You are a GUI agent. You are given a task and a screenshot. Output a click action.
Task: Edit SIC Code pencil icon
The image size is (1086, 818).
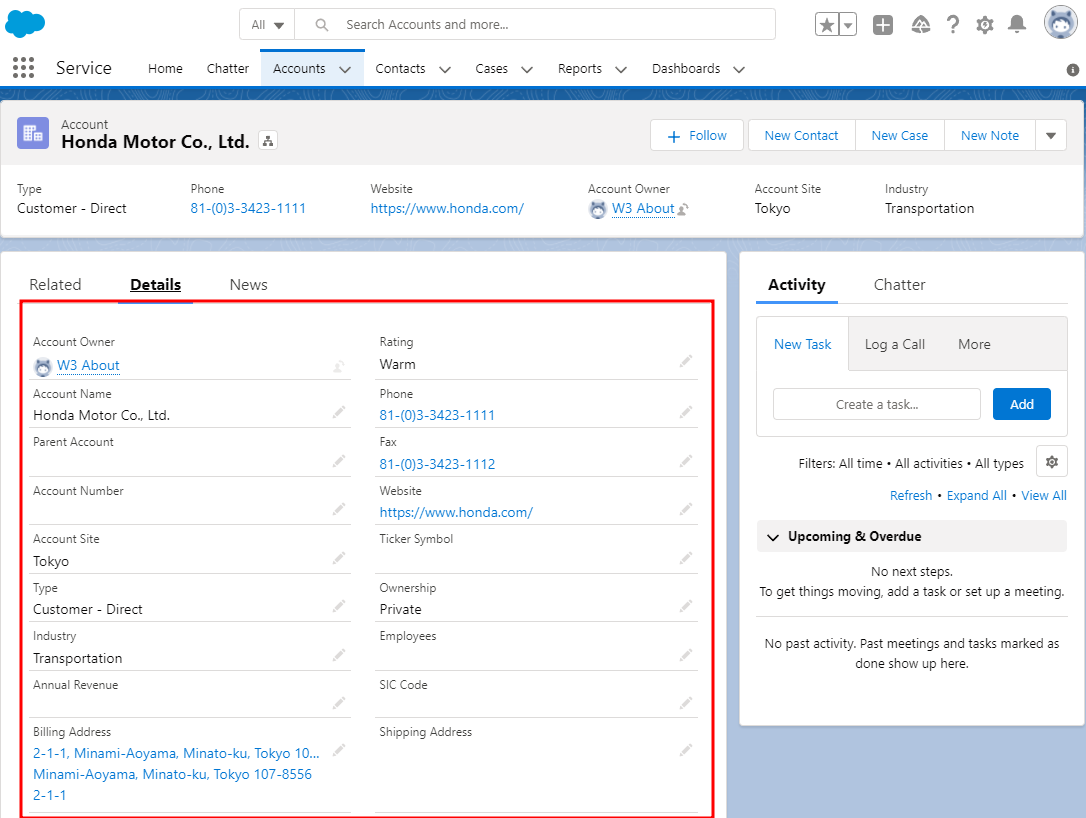click(x=686, y=703)
